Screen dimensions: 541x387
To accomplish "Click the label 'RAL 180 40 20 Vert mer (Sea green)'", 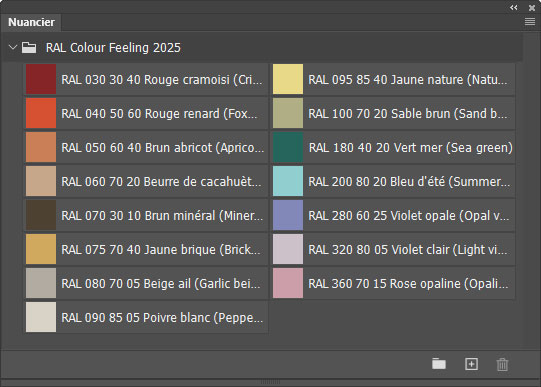I will point(411,148).
